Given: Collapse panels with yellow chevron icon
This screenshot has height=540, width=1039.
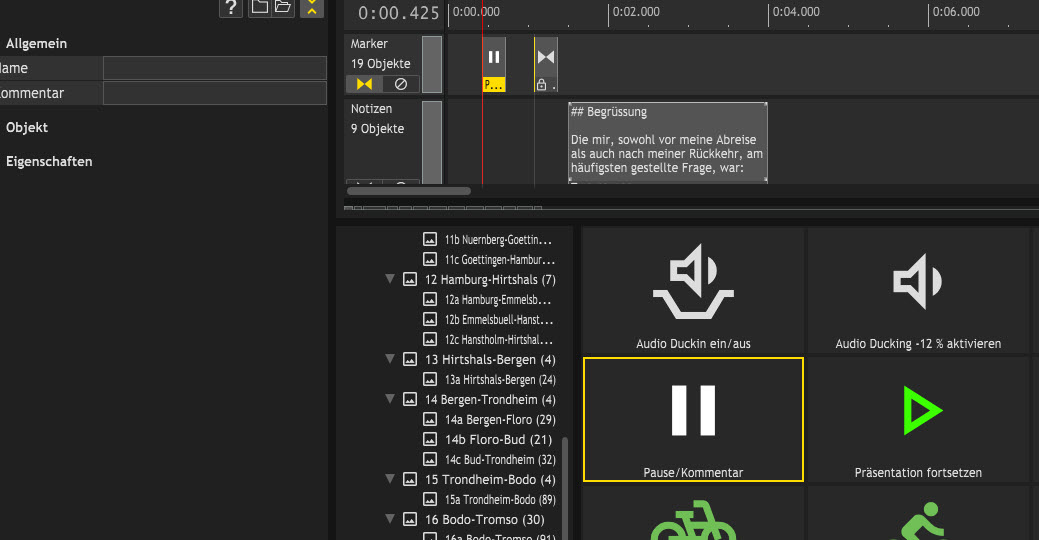Looking at the screenshot, I should (311, 8).
